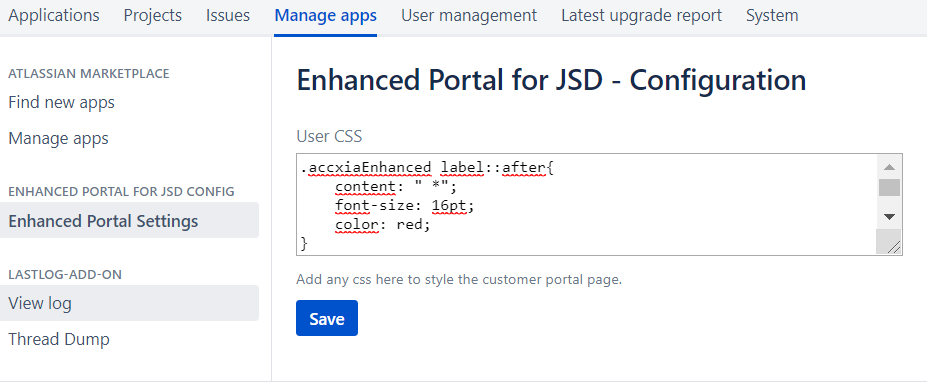Open the System tab
The width and height of the screenshot is (927, 382).
[x=772, y=15]
